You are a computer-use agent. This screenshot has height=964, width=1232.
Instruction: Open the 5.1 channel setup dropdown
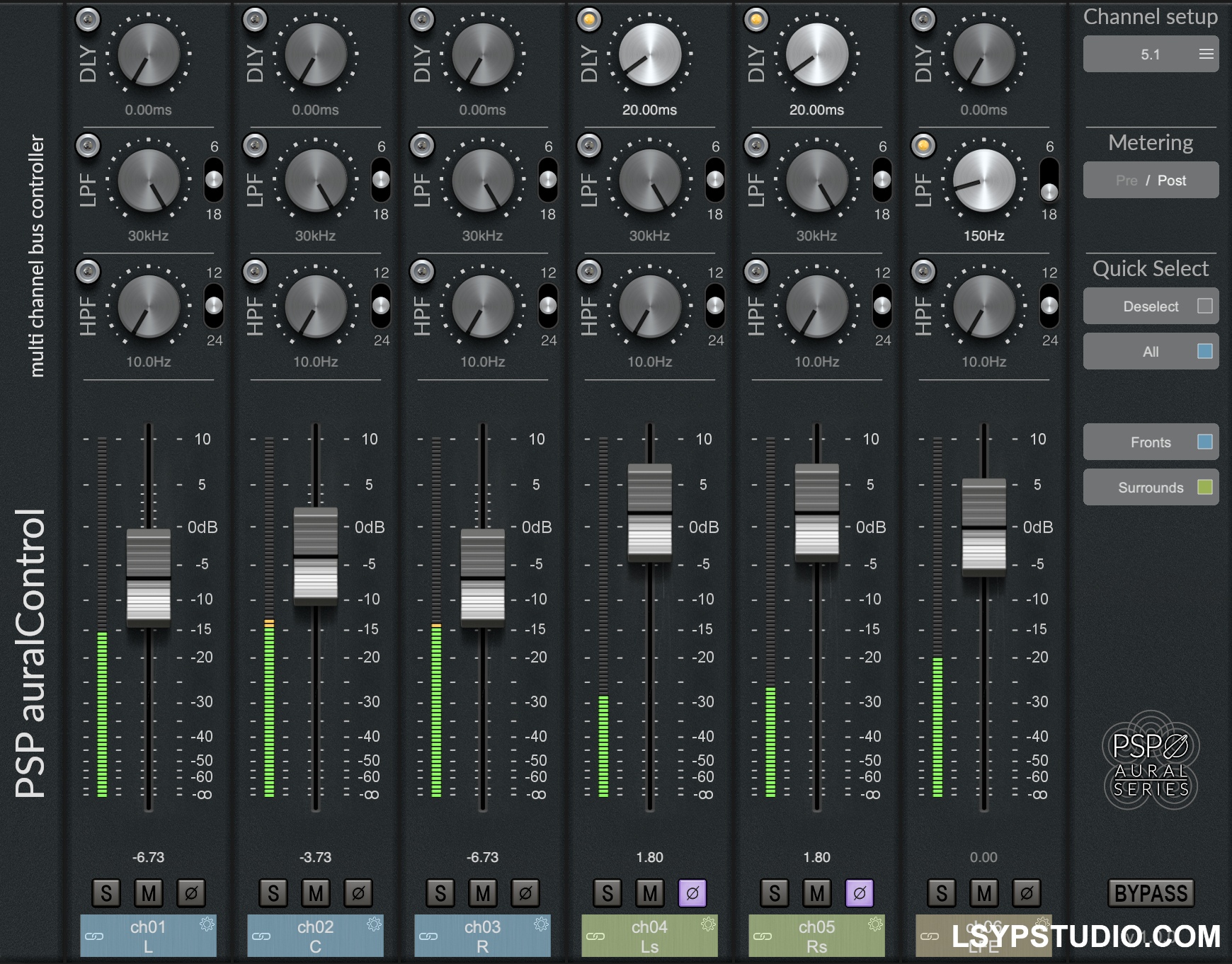[x=1151, y=54]
